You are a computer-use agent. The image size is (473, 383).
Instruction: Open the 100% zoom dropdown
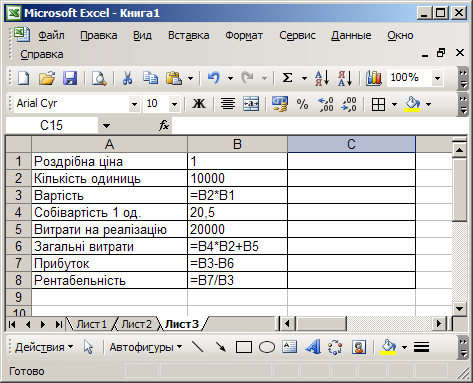437,79
